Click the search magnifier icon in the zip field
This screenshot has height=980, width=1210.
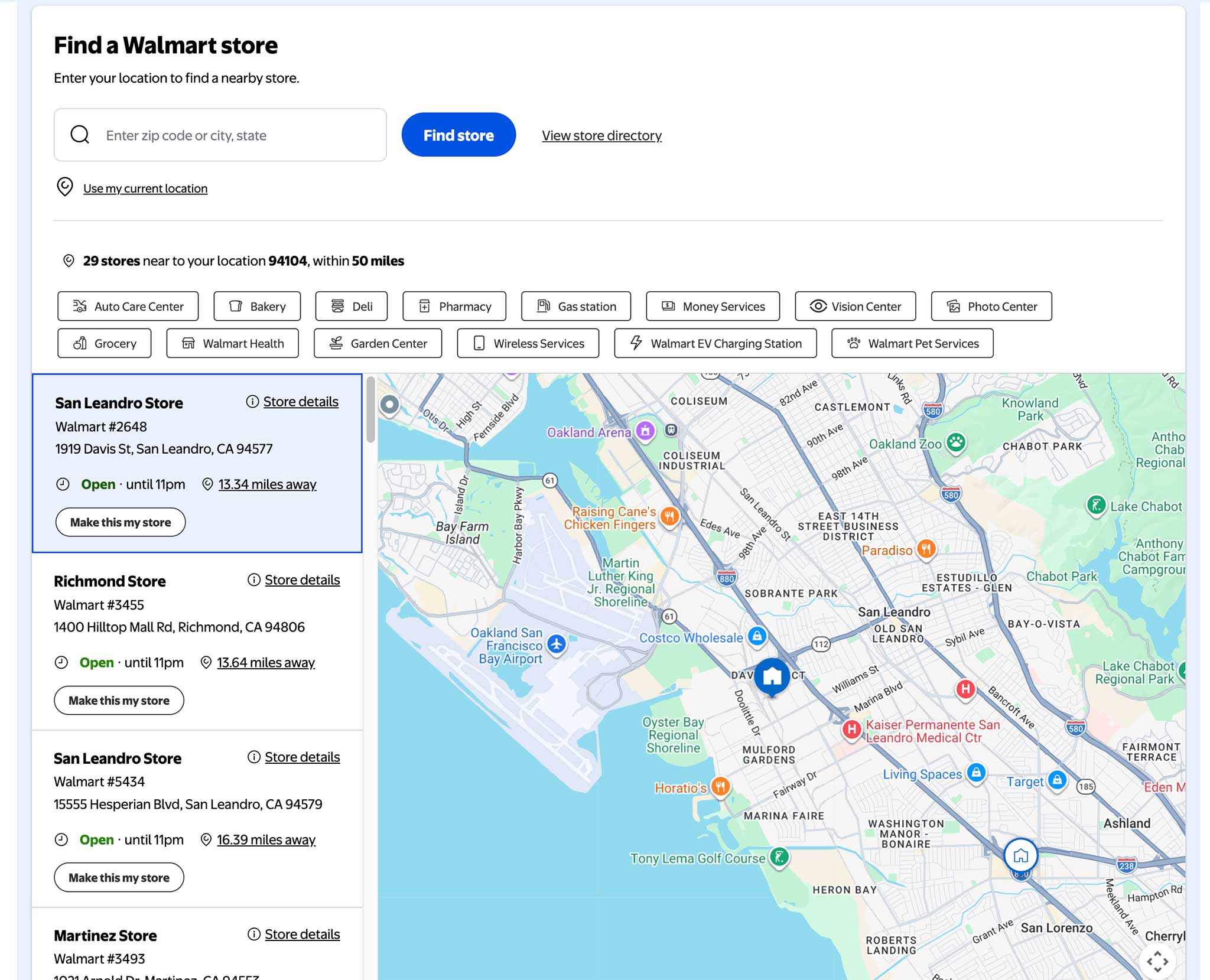coord(79,135)
